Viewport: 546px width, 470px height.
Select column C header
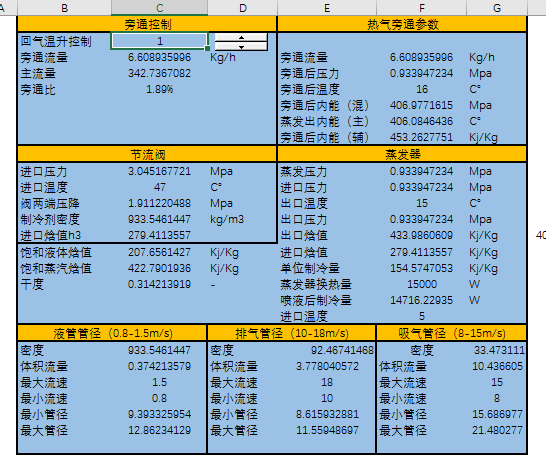[159, 8]
